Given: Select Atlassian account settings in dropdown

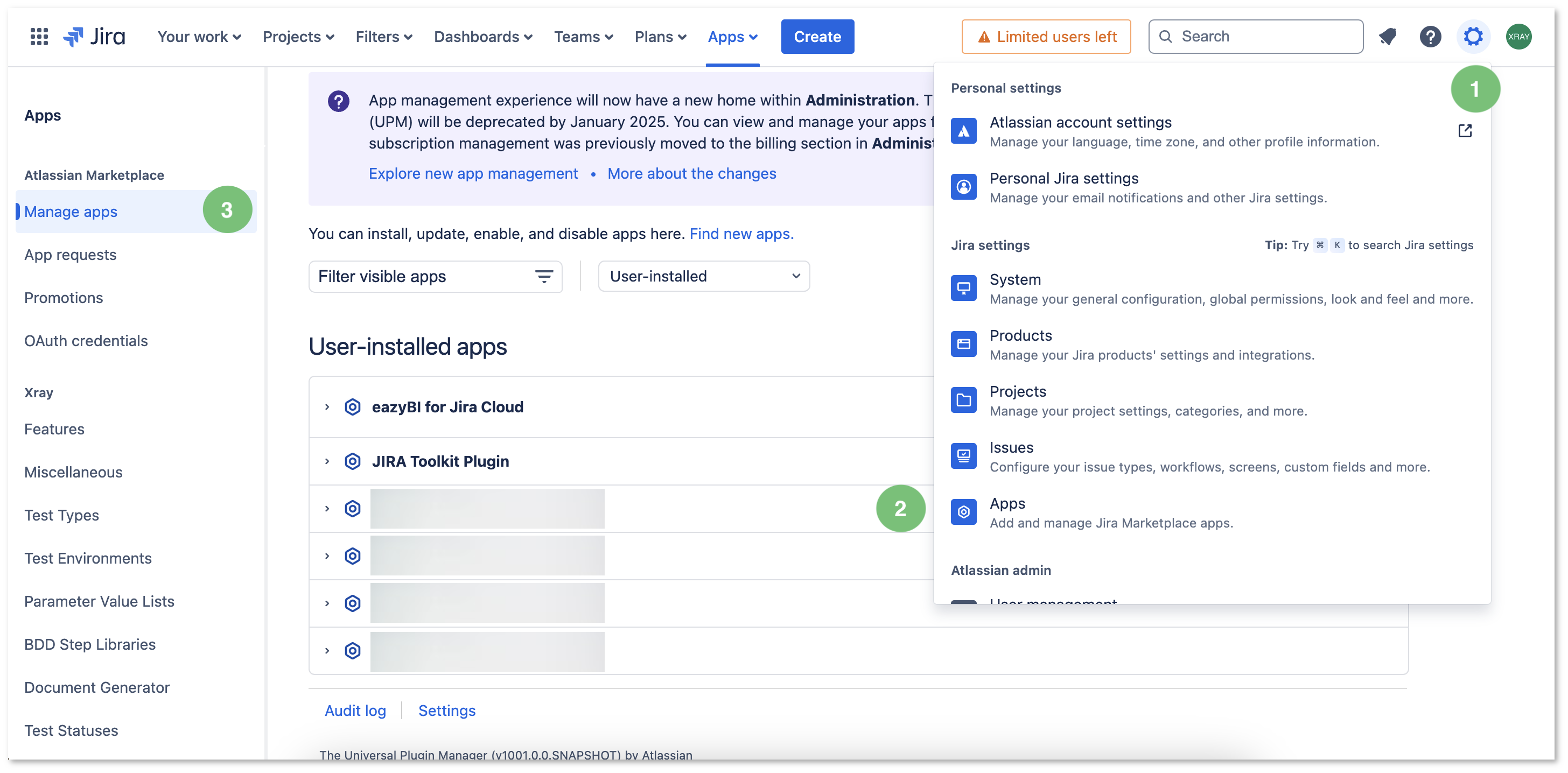Looking at the screenshot, I should pyautogui.click(x=1212, y=131).
